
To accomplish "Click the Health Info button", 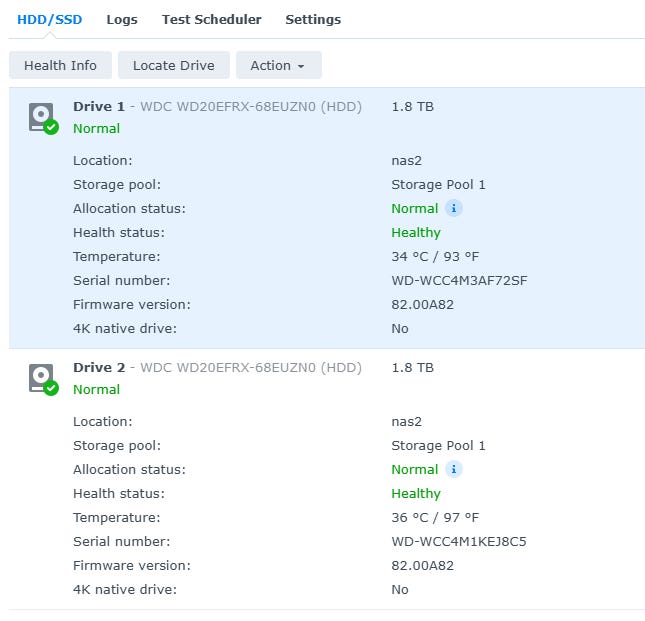I will click(x=60, y=65).
